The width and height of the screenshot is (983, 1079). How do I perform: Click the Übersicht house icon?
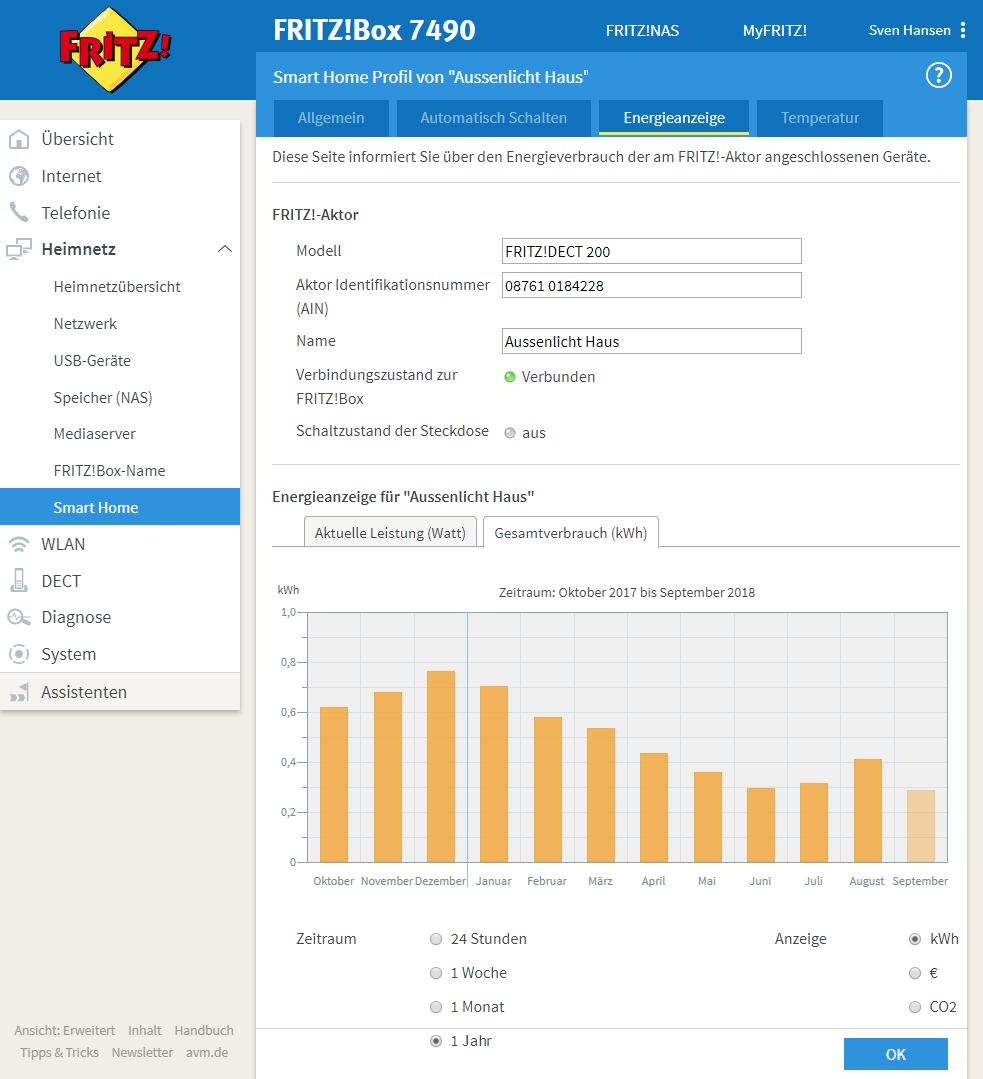19,140
